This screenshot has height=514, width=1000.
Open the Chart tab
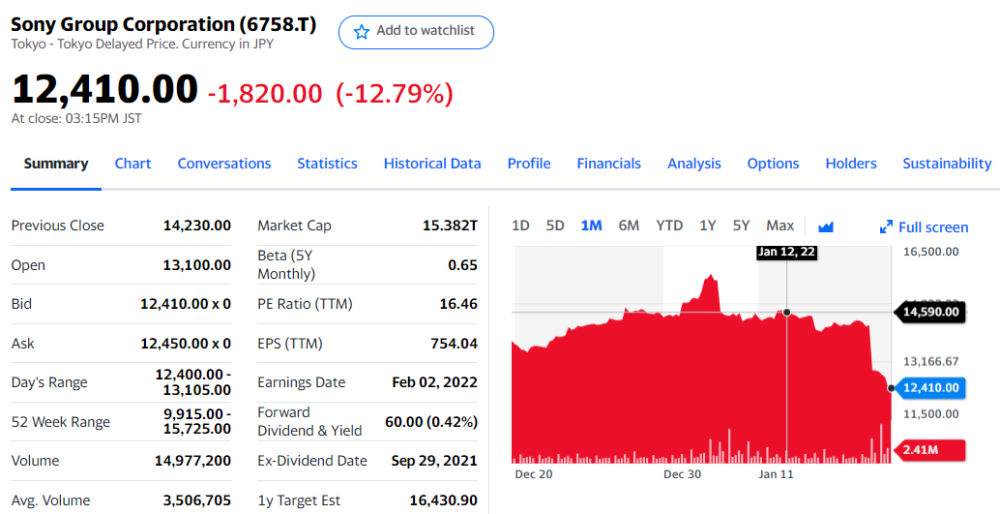click(x=133, y=164)
